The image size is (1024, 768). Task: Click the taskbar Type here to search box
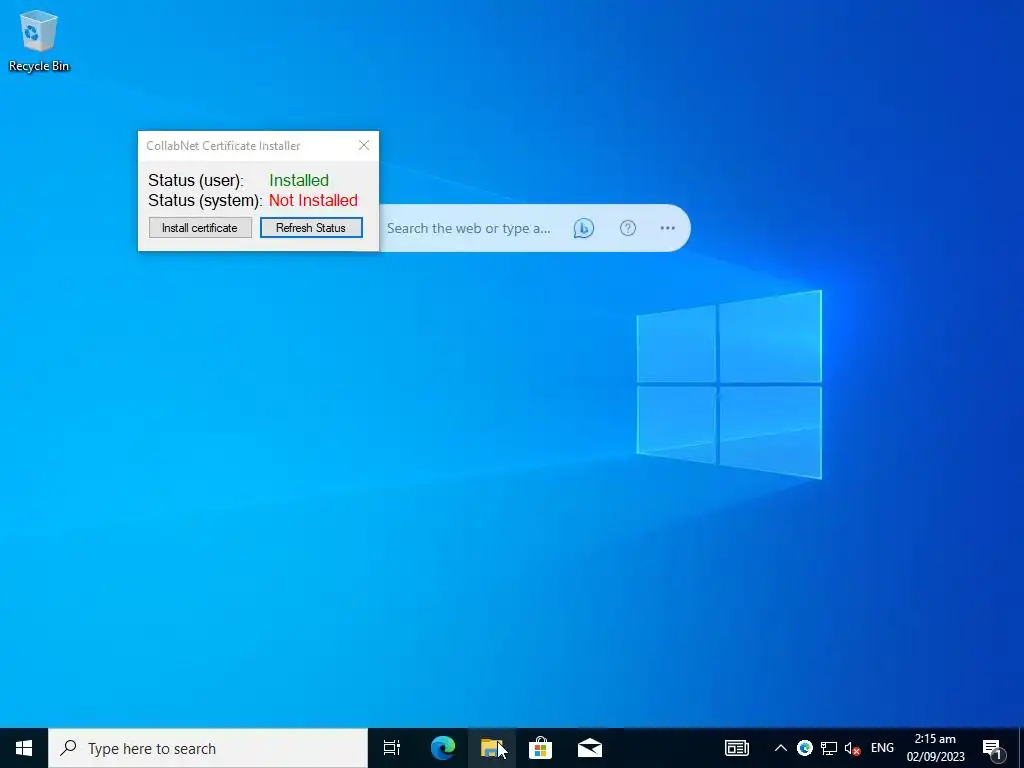click(208, 748)
